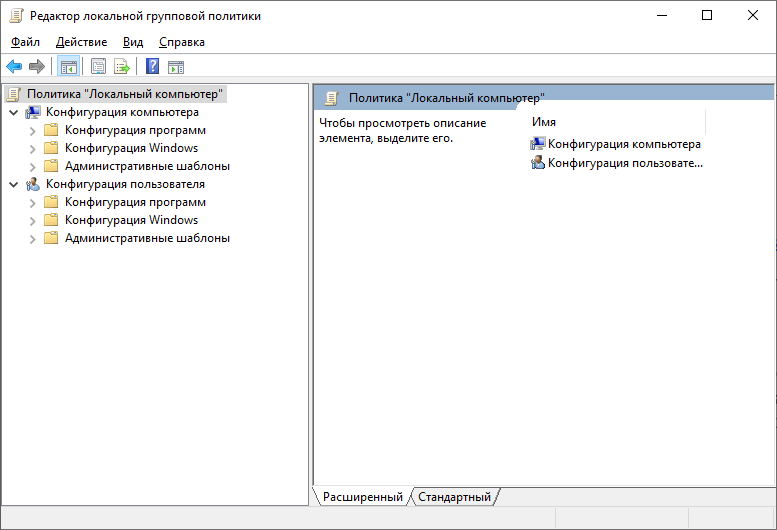Viewport: 777px width, 530px height.
Task: Click the blue Help question mark icon
Action: (152, 67)
